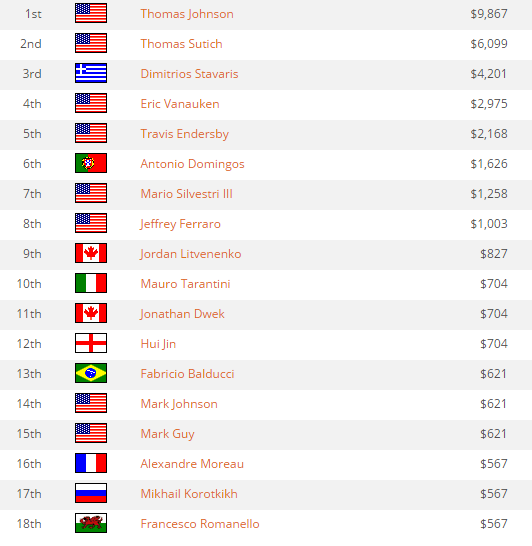Select the Eric Vanauken name link
Screen dimensions: 532x546
[180, 104]
